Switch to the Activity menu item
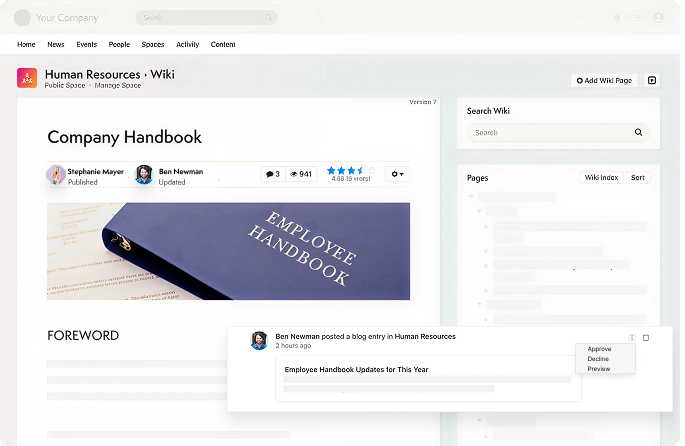The height and width of the screenshot is (446, 685). [187, 45]
